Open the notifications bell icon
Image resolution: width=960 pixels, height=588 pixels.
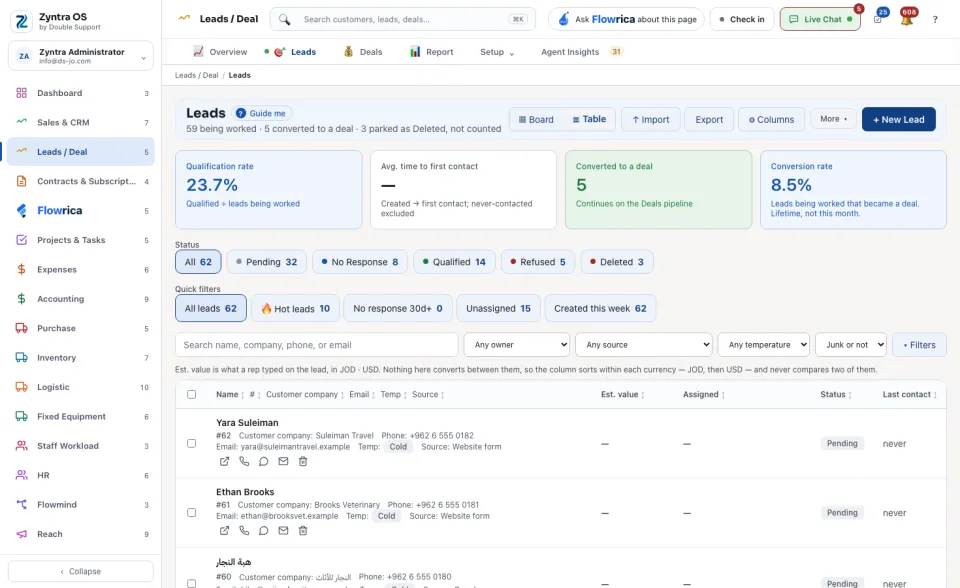tap(907, 20)
